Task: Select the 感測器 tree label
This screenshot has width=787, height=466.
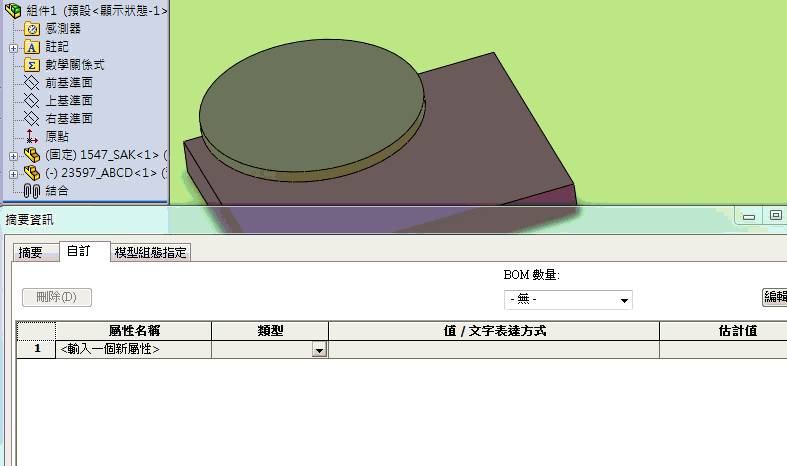Action: (x=63, y=29)
